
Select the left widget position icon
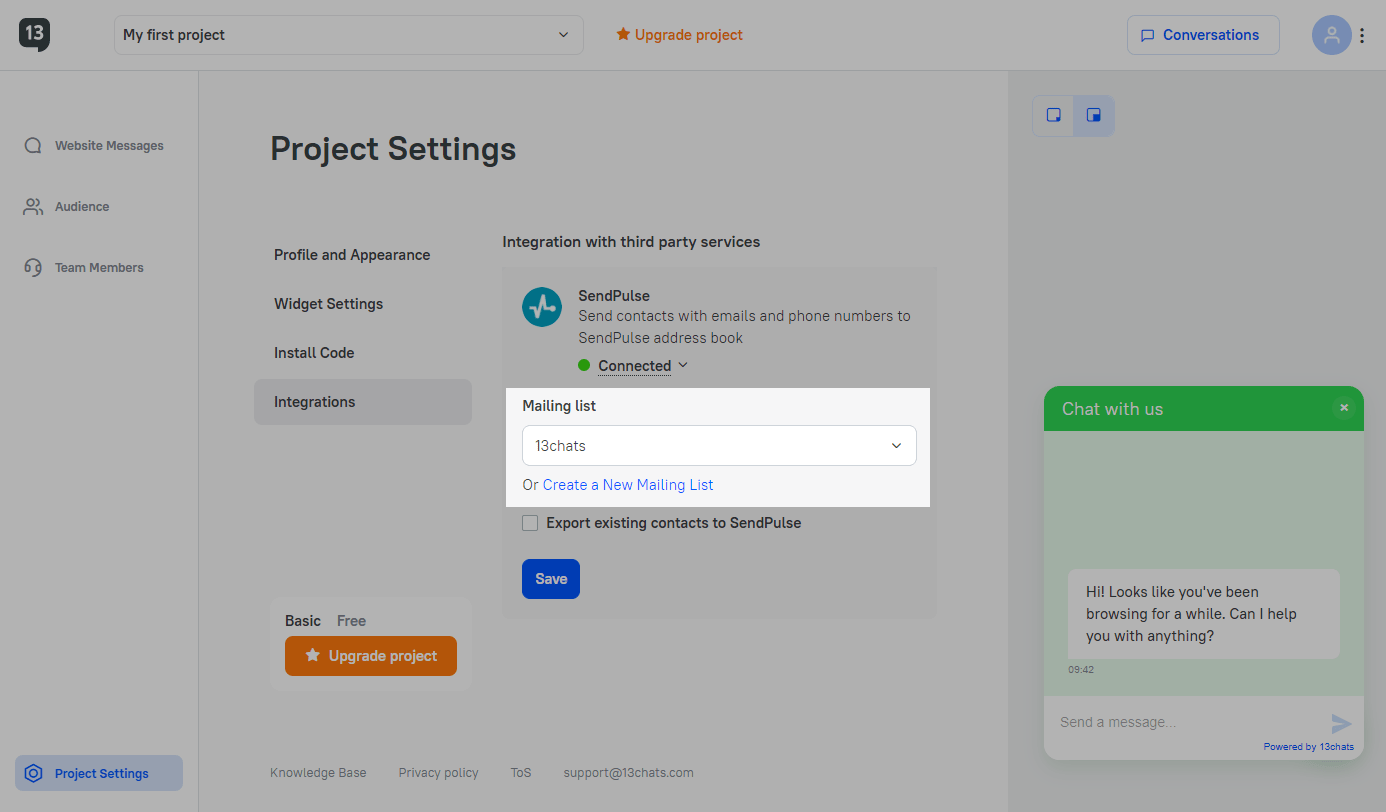(x=1053, y=115)
